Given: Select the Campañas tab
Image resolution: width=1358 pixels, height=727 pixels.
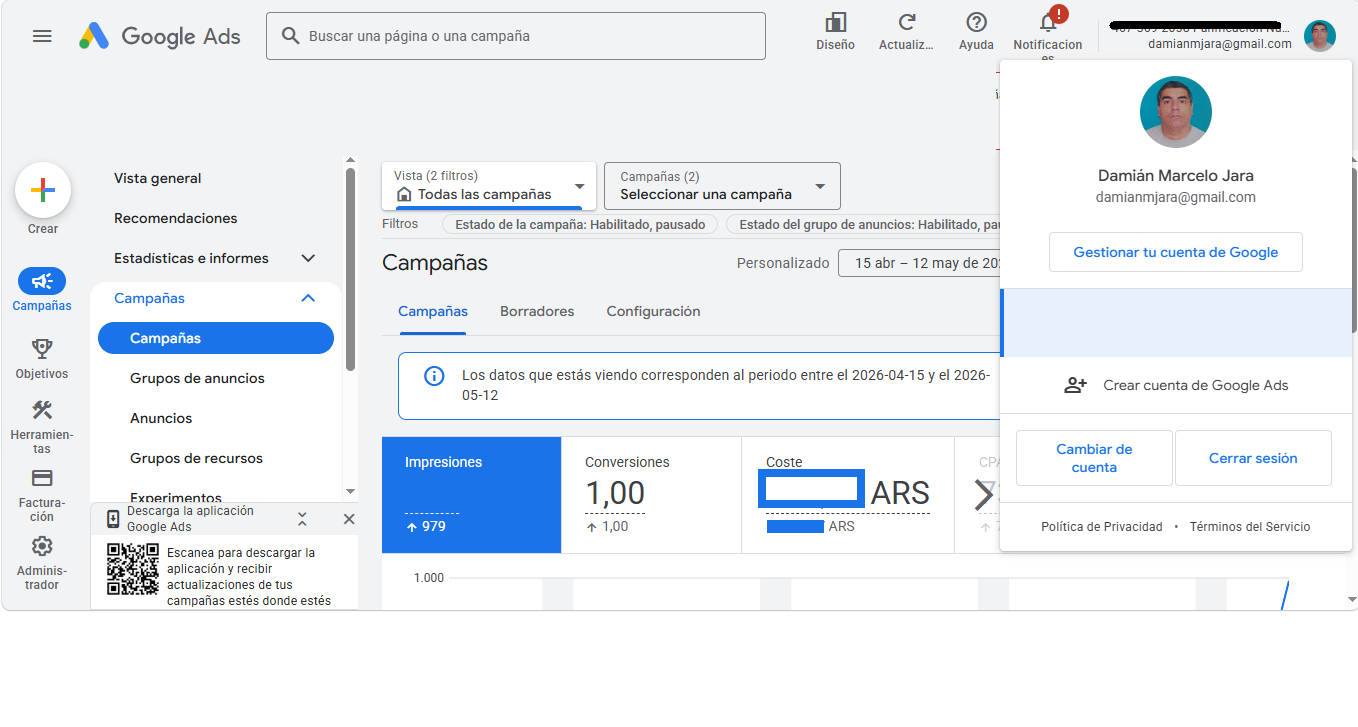Looking at the screenshot, I should [433, 311].
